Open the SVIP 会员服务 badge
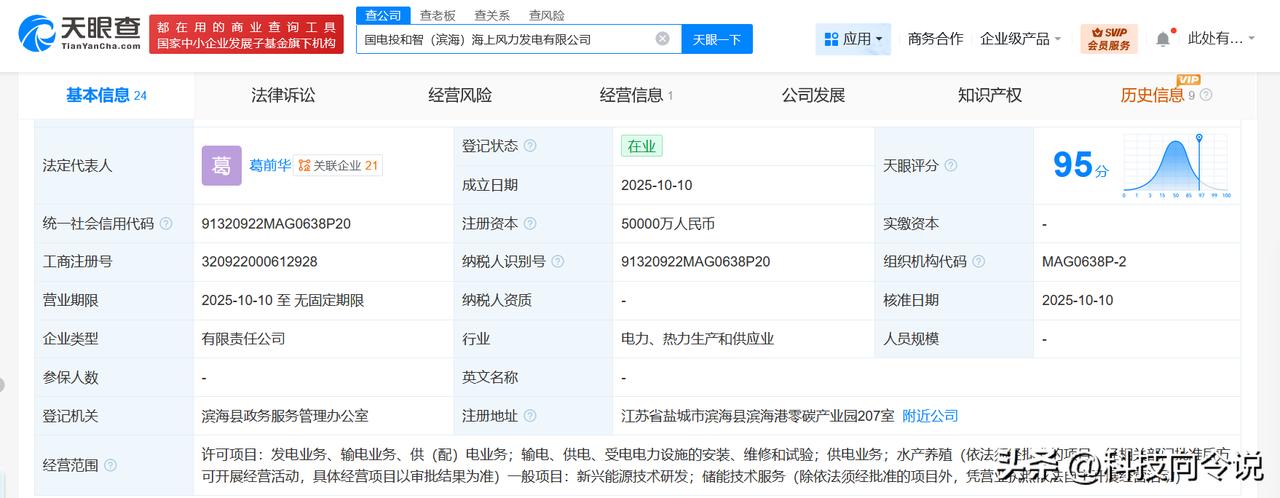 (x=1109, y=39)
